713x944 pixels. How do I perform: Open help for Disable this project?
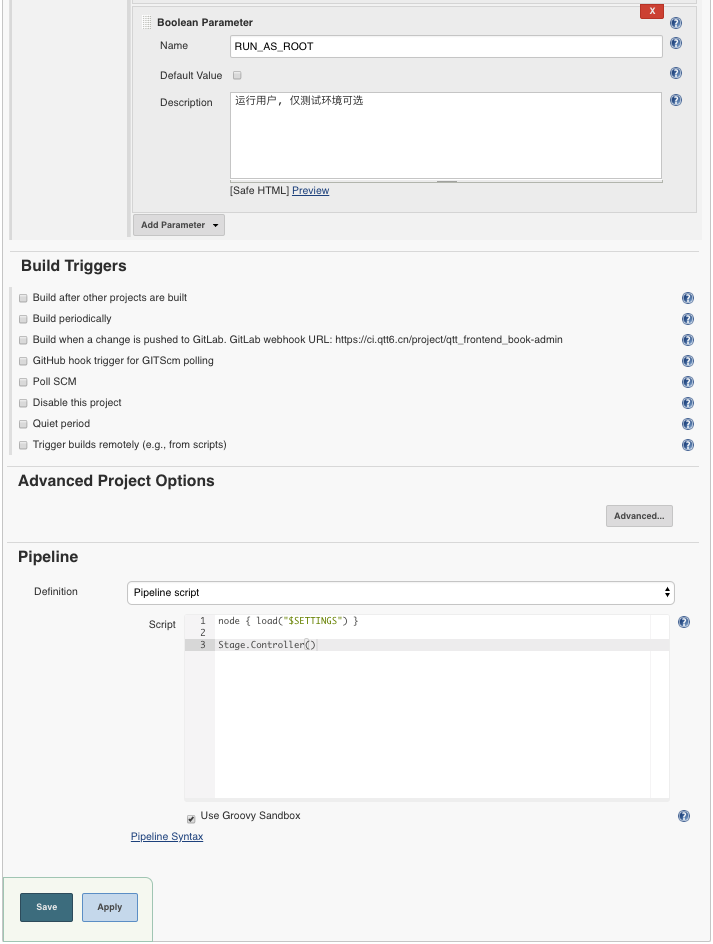pos(687,404)
